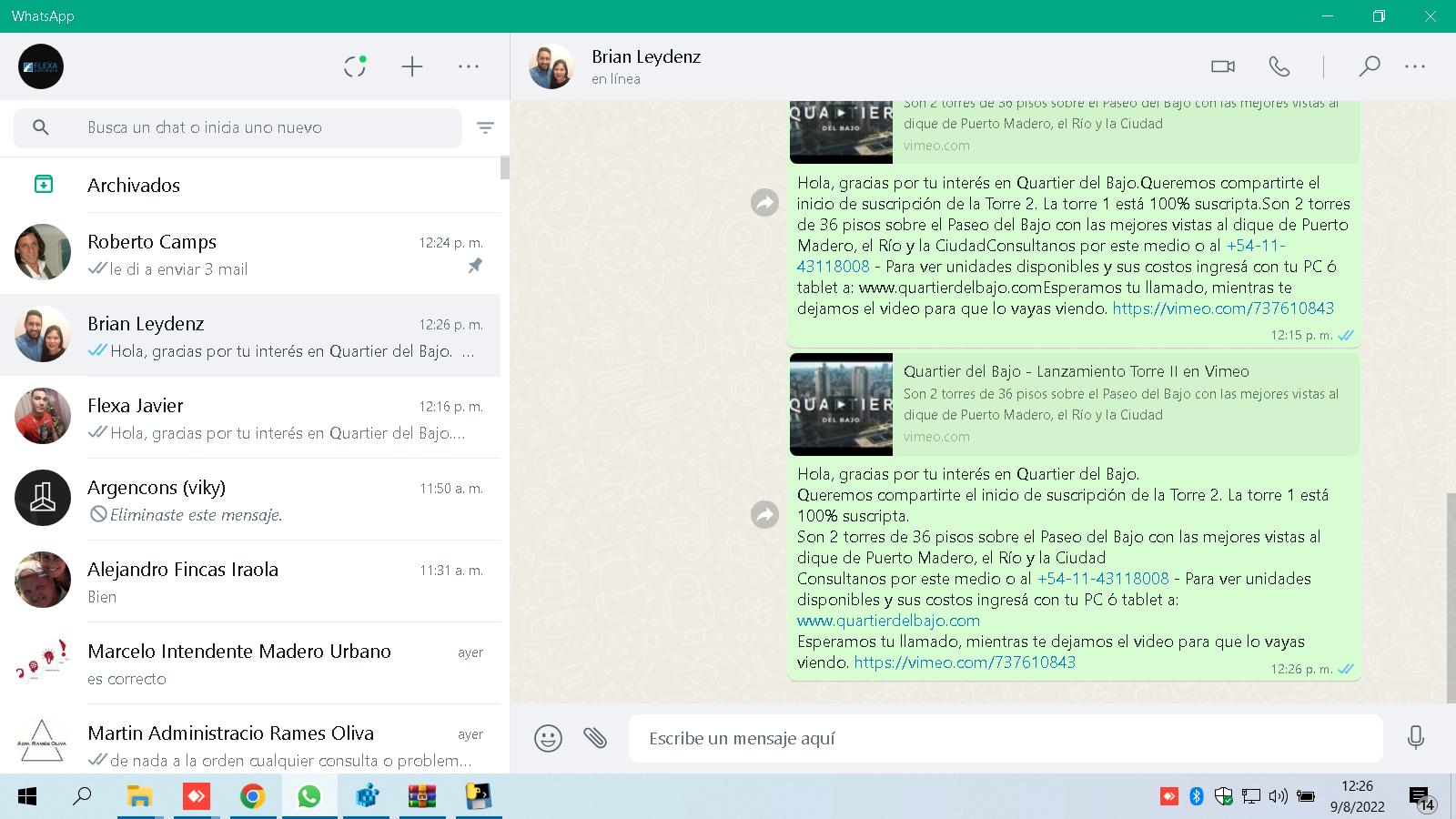Open the red AnyDesk taskbar app
Screen dimensions: 1456x819
point(196,797)
